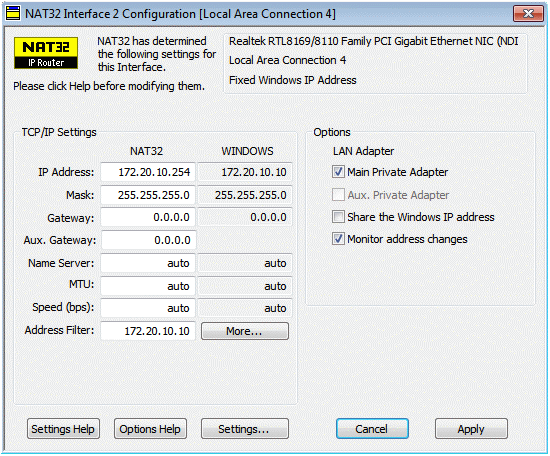Click the NAT32 Speed (bps) field
Screen dimensions: 550x456
click(x=148, y=308)
